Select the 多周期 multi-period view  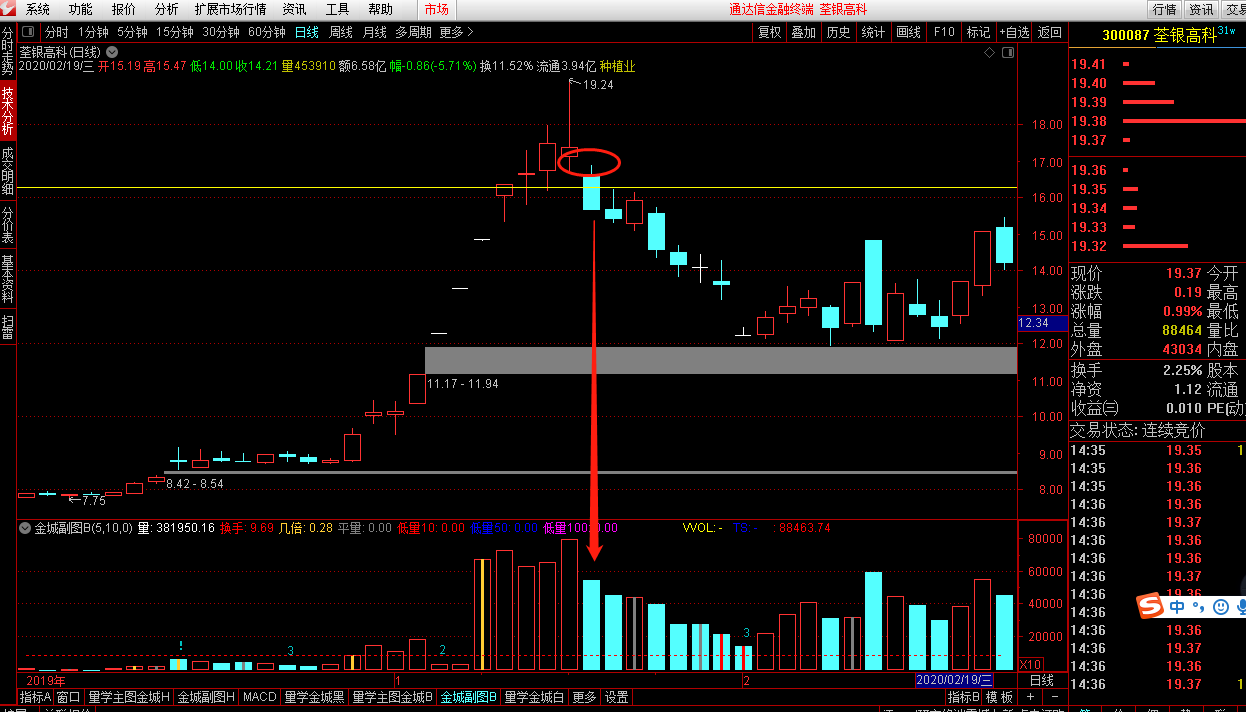413,32
